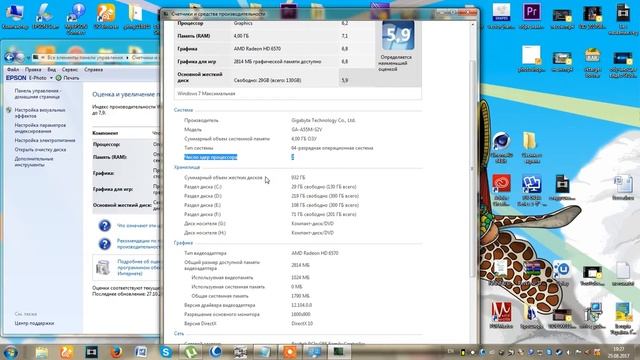Click the 'Раздел диска (E:)' row label
The image size is (640, 360).
tap(202, 205)
